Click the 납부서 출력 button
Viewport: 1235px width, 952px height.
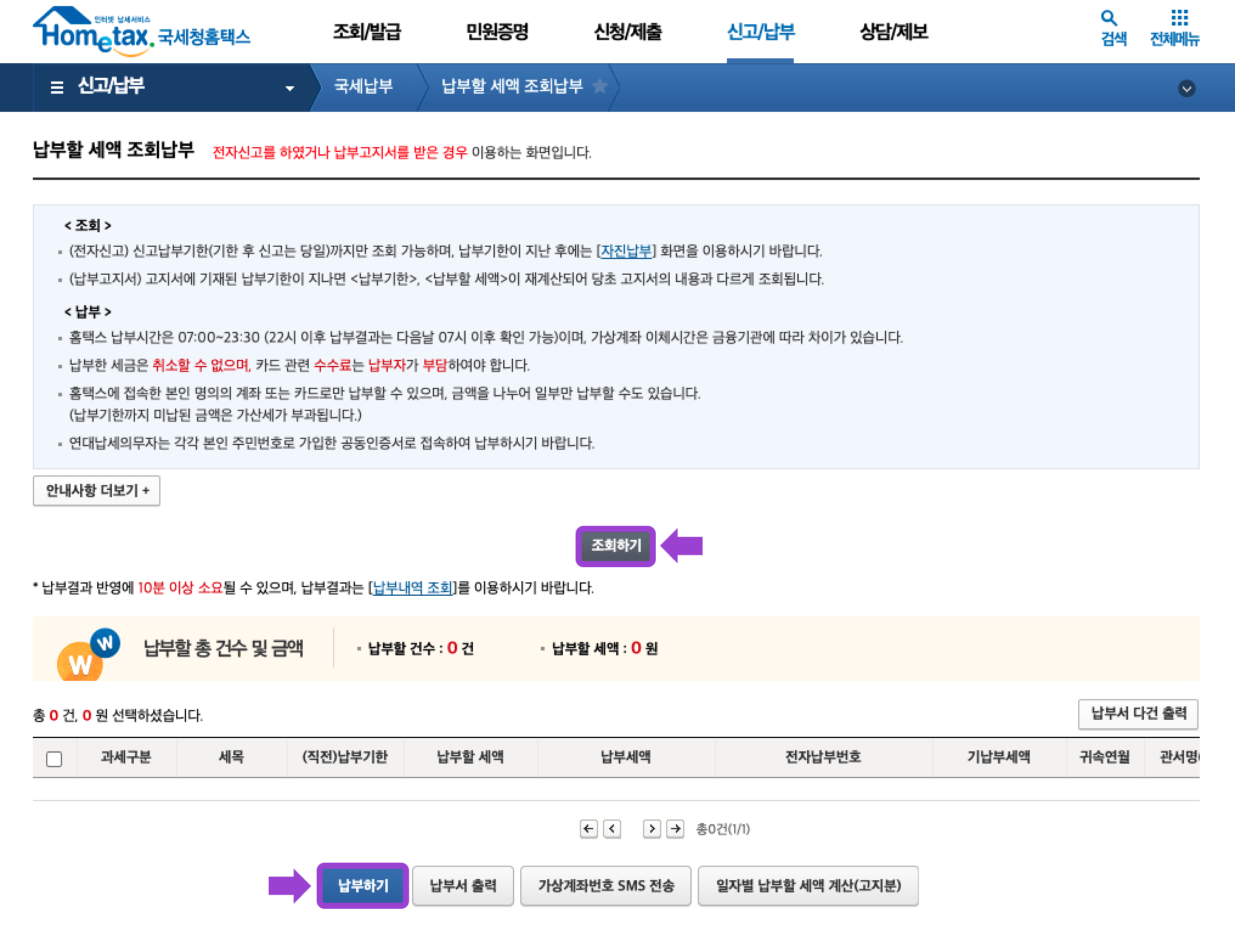(x=463, y=886)
